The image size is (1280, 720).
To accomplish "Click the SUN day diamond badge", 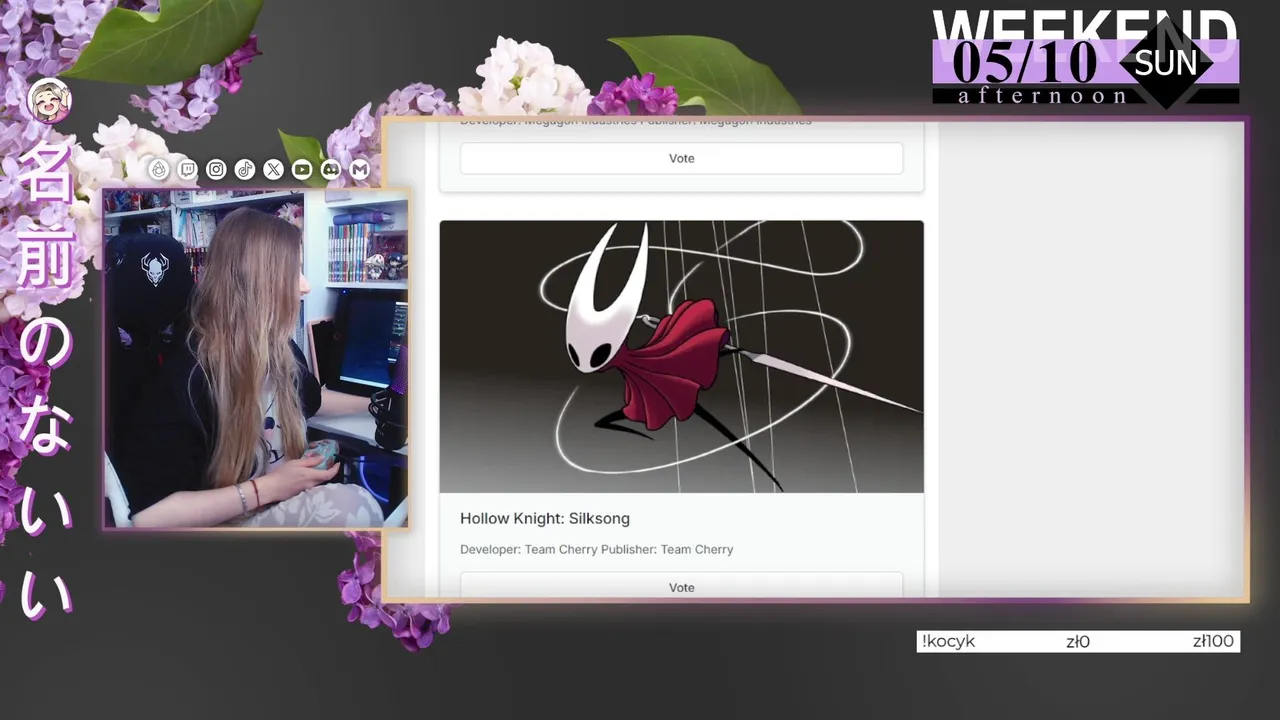I will (1165, 63).
